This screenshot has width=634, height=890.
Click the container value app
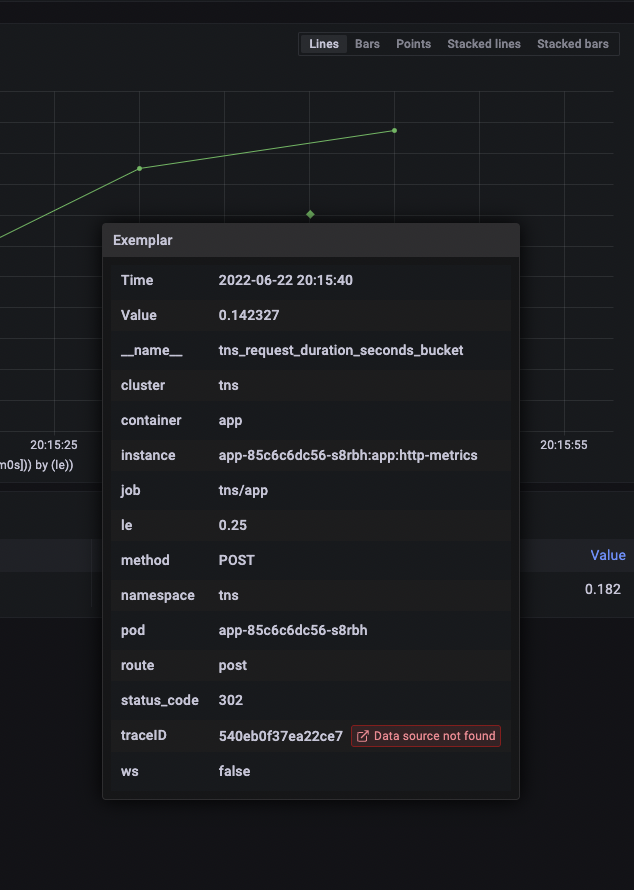[230, 420]
